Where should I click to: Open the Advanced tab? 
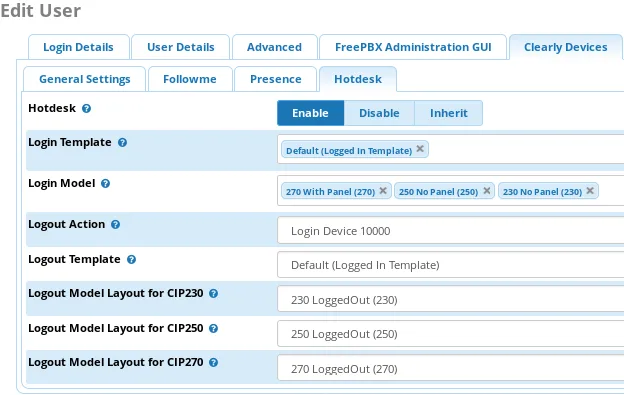click(x=275, y=47)
